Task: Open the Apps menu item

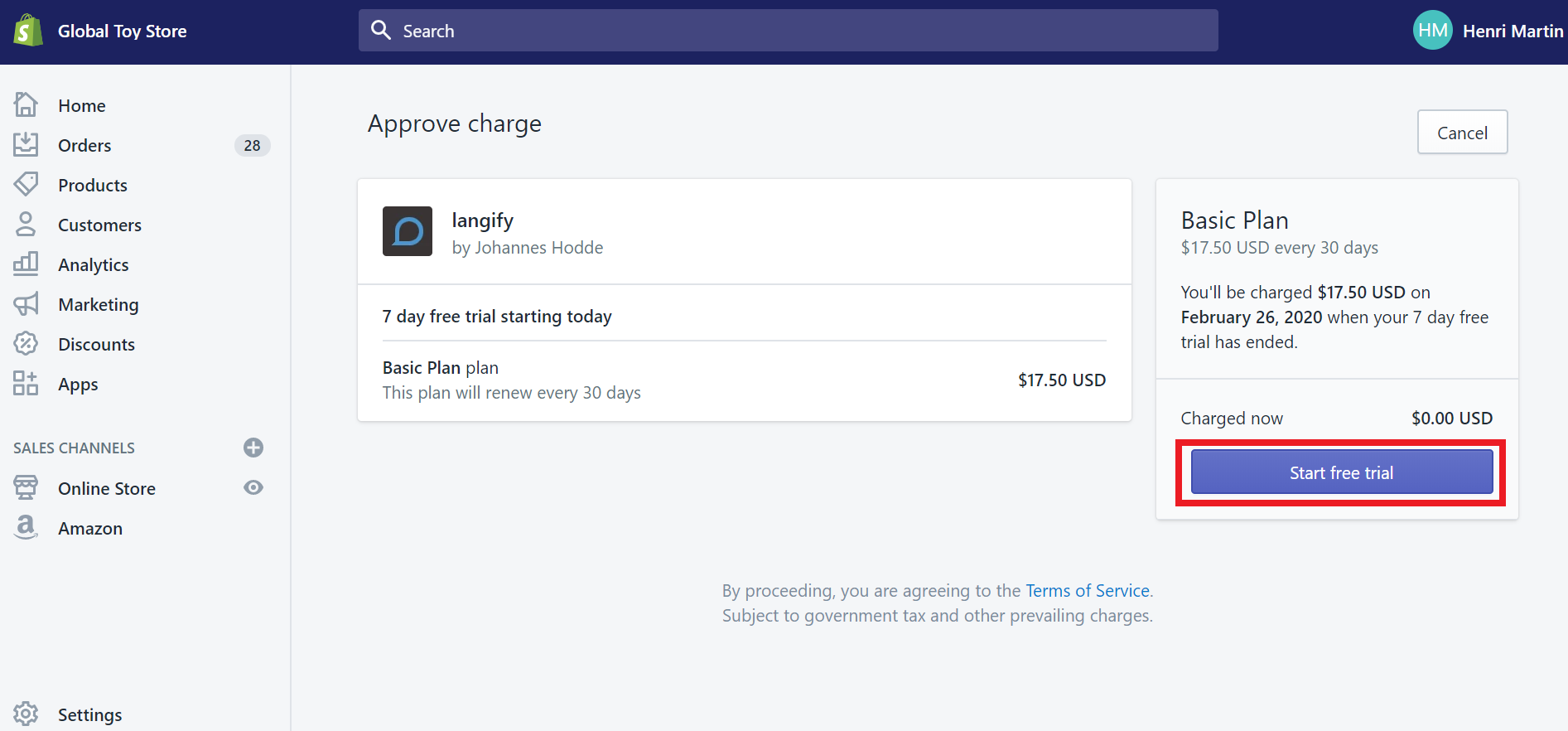Action: (78, 385)
